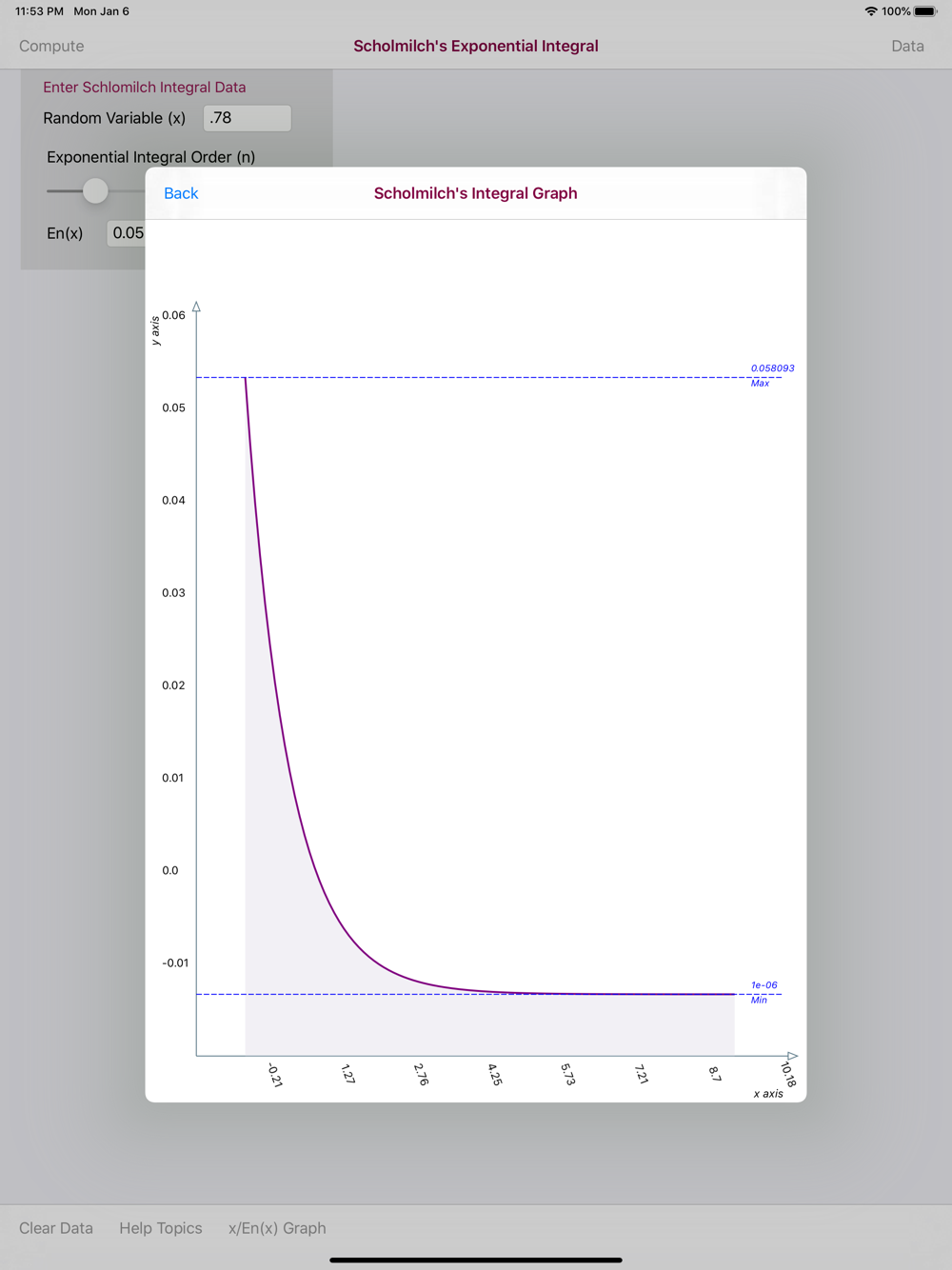Click the Random Variable (x) input field
Screen dimensions: 952x1270
(248, 118)
